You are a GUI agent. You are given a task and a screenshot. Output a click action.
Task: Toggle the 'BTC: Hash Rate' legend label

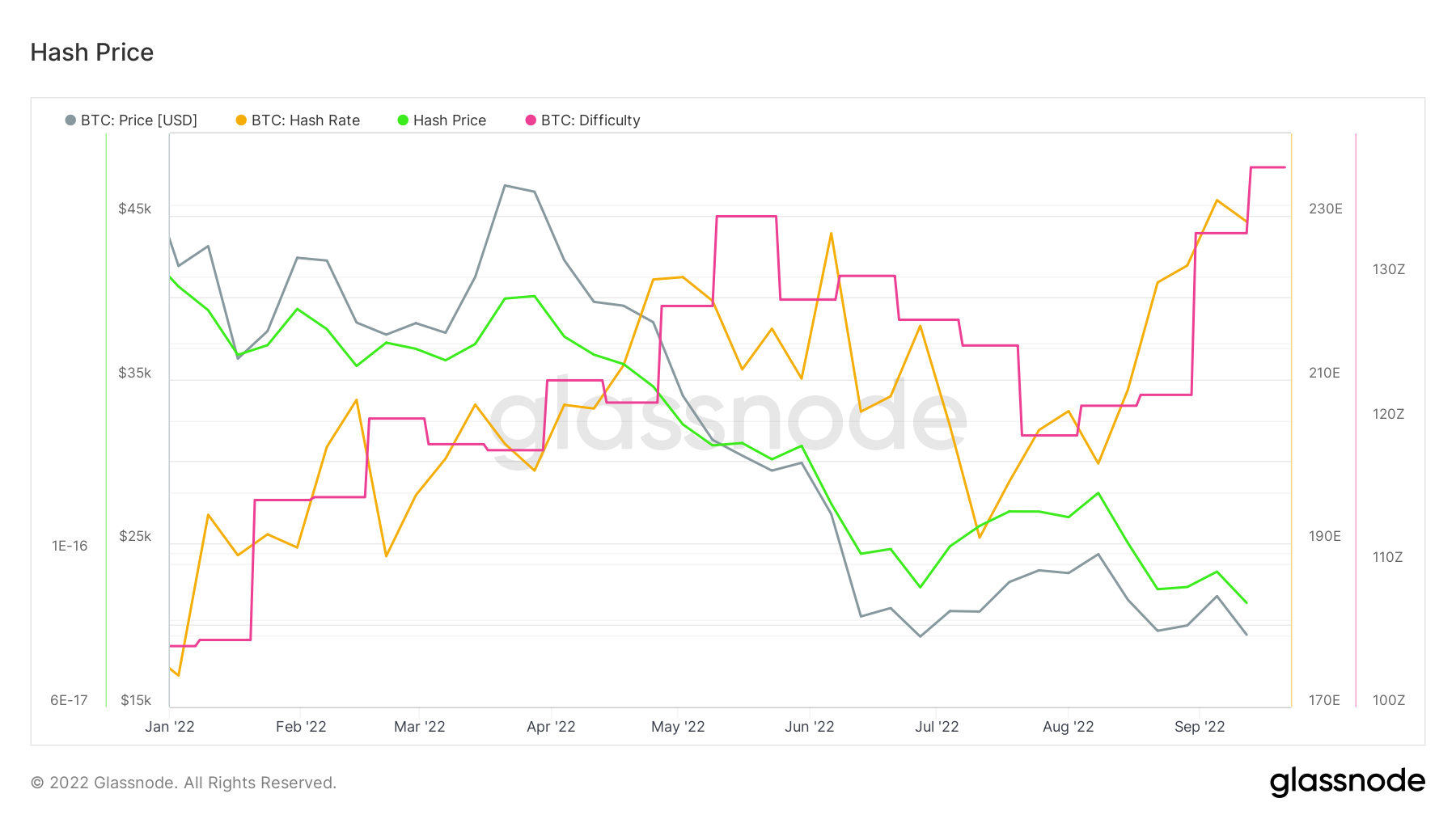[x=305, y=120]
